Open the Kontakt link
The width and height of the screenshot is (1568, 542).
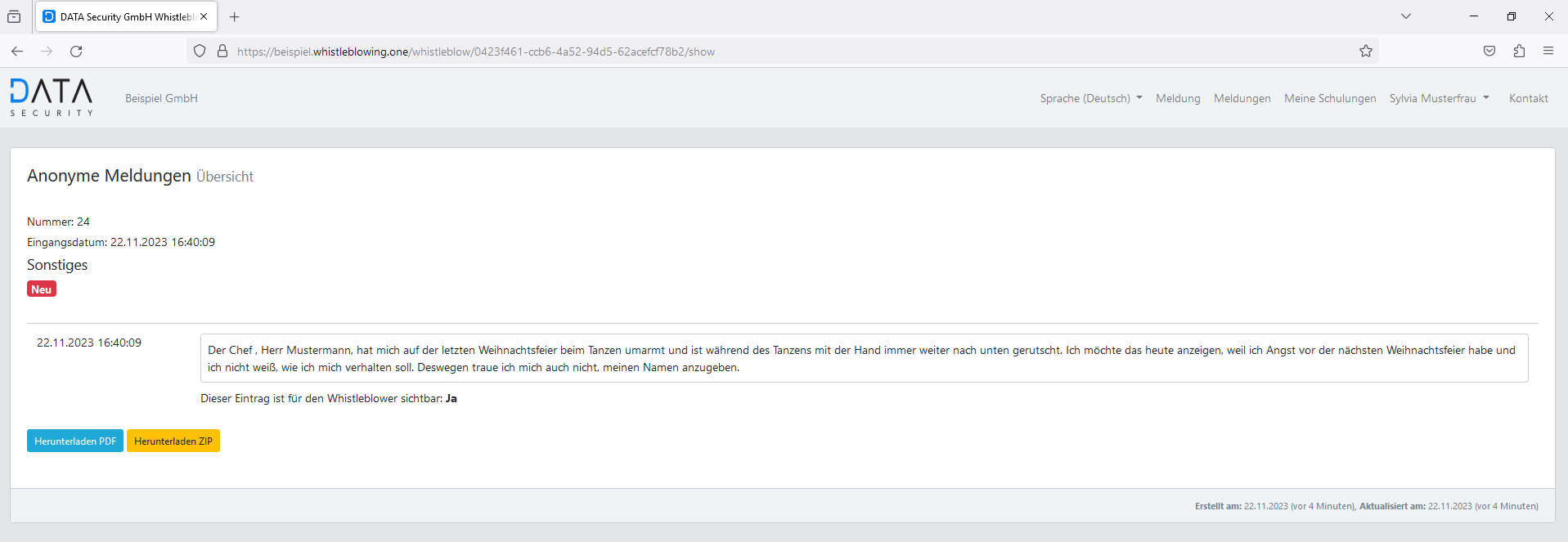click(x=1528, y=98)
